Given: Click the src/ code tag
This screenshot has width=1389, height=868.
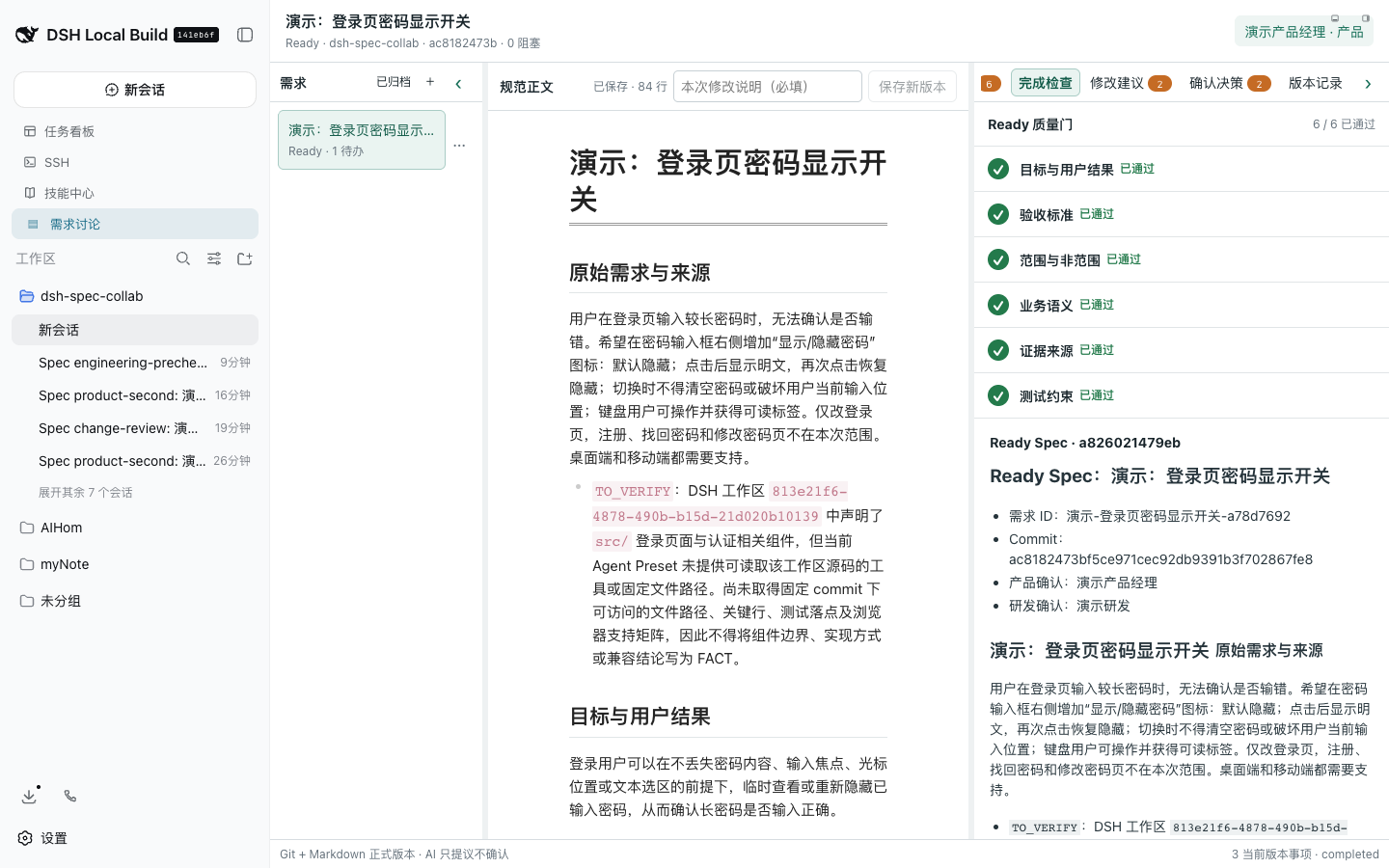Looking at the screenshot, I should 611,541.
